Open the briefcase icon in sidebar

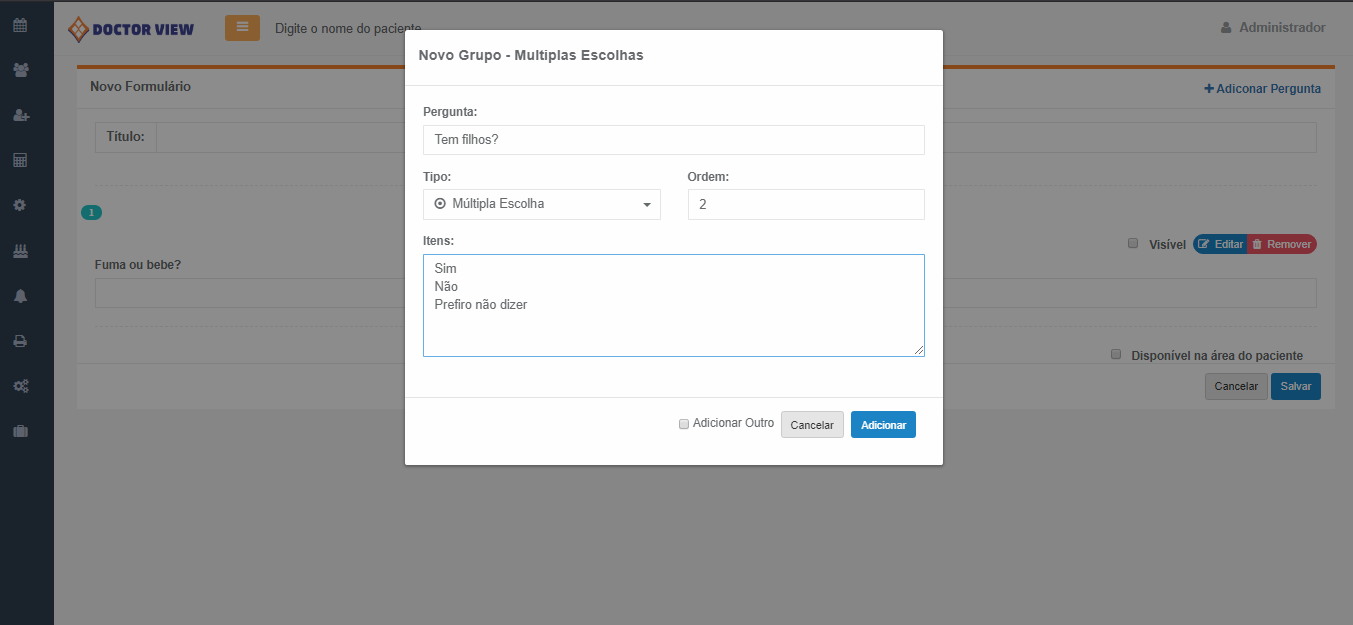[x=20, y=431]
